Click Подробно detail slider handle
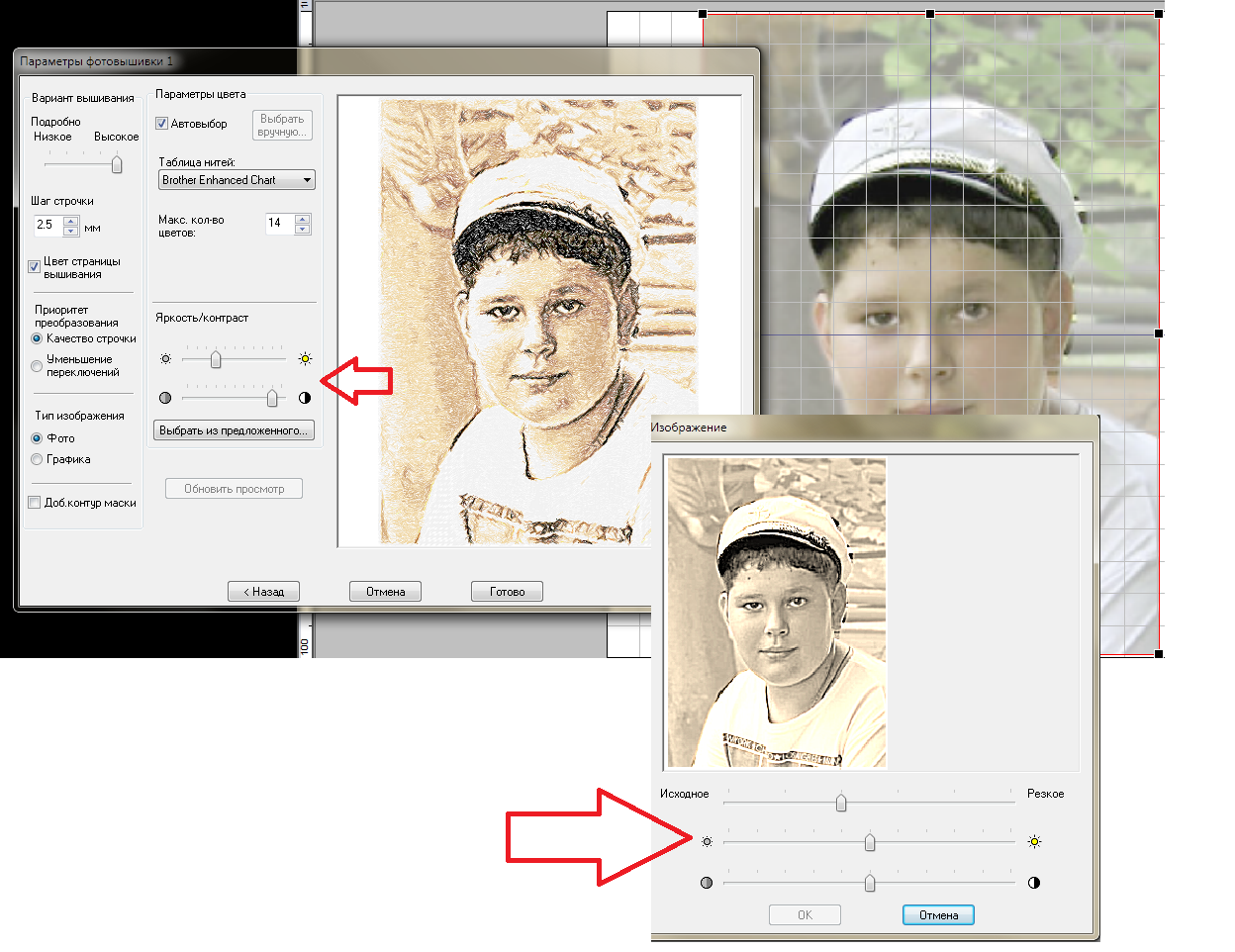Image resolution: width=1235 pixels, height=952 pixels. [117, 165]
